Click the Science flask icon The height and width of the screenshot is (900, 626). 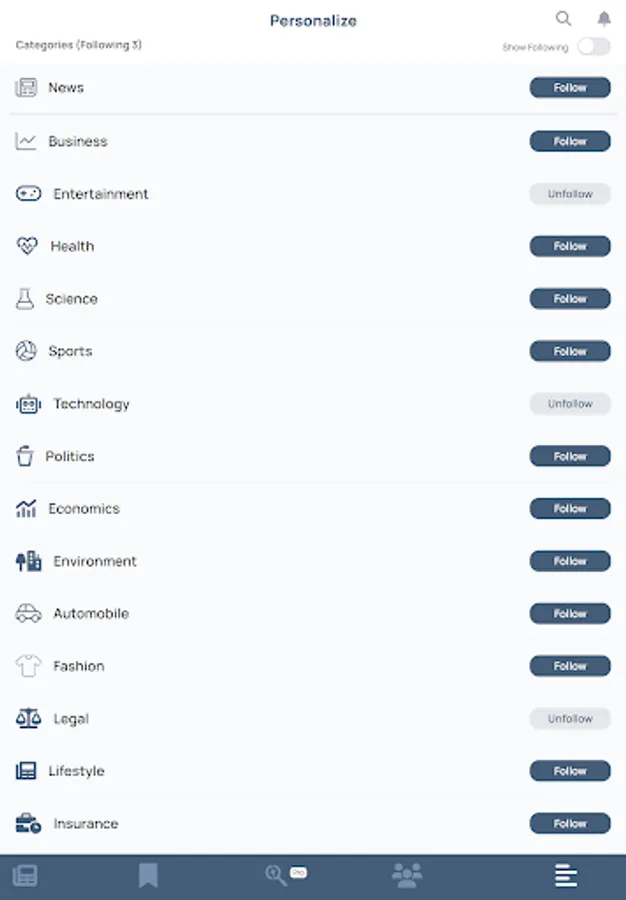(x=25, y=299)
